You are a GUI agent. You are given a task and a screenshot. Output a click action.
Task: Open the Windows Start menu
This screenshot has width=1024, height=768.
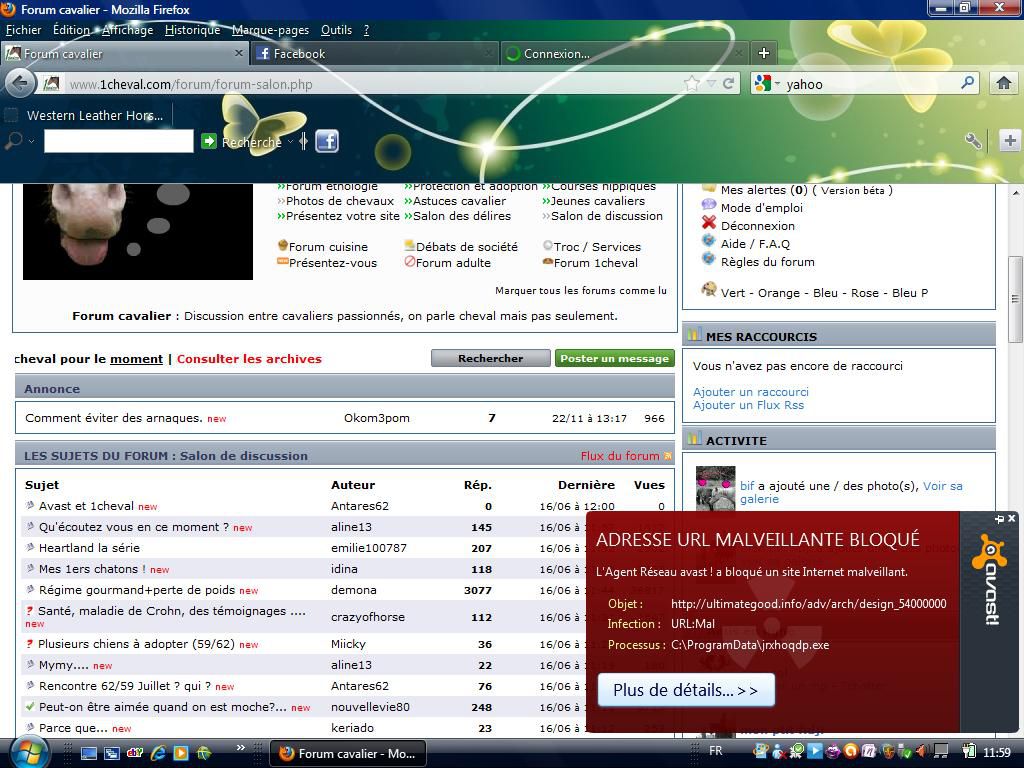pyautogui.click(x=27, y=752)
